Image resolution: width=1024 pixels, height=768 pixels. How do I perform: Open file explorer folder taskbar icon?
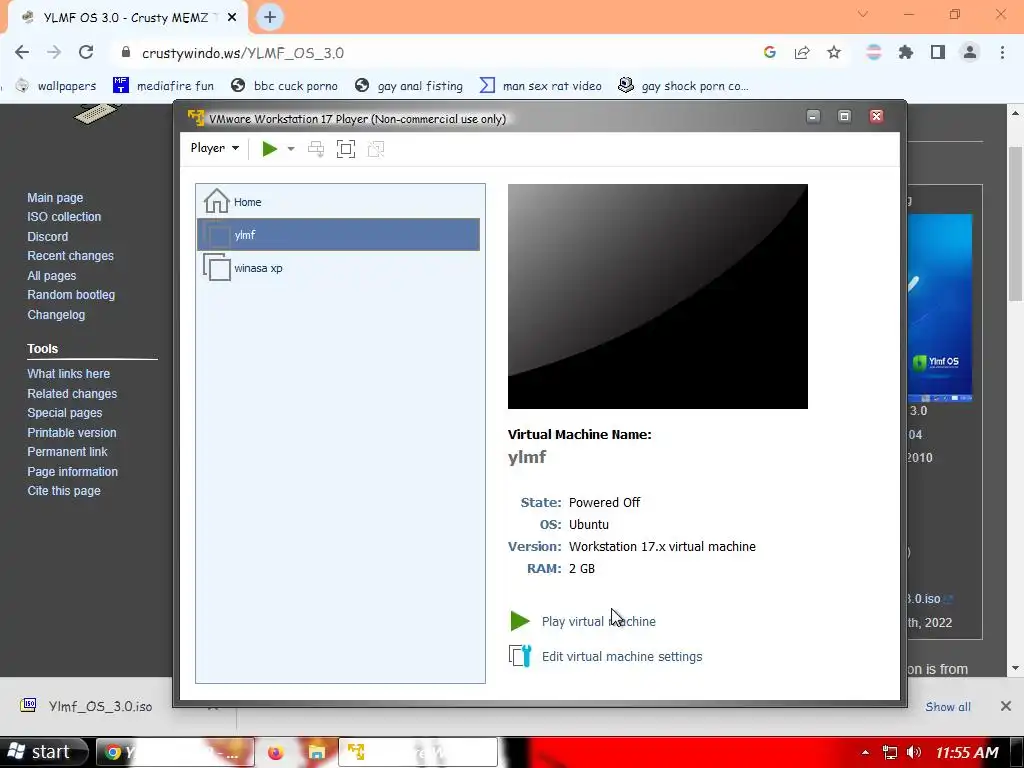click(x=317, y=752)
